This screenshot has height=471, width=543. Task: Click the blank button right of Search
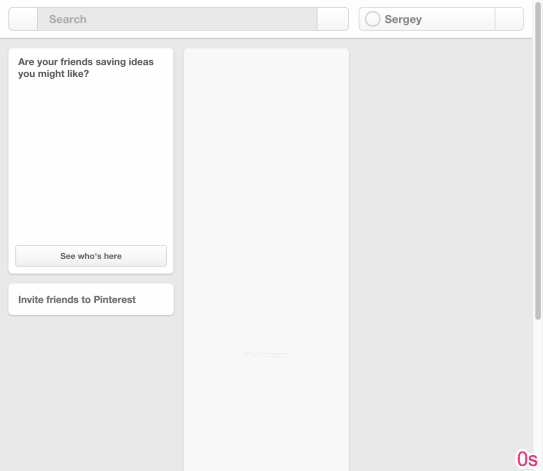333,19
